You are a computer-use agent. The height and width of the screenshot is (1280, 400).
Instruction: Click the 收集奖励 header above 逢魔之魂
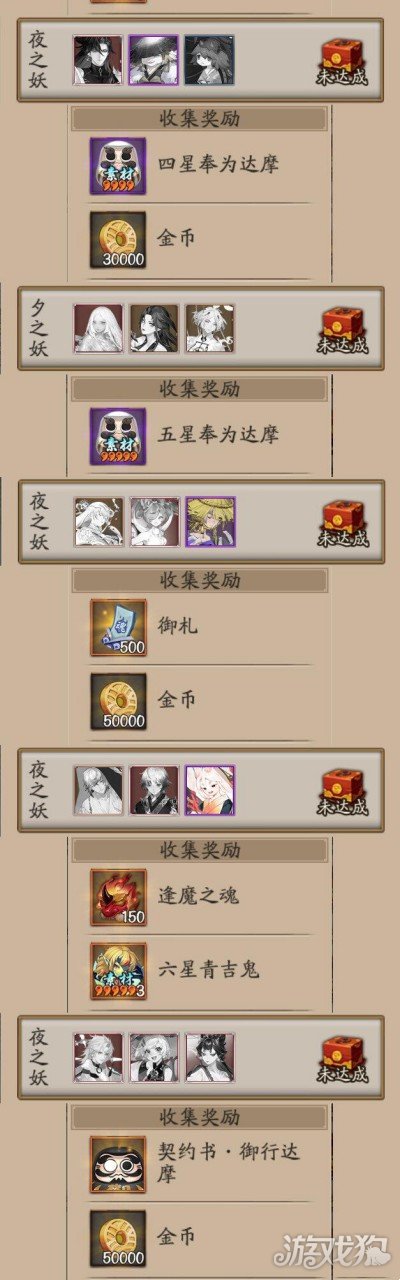pyautogui.click(x=200, y=850)
